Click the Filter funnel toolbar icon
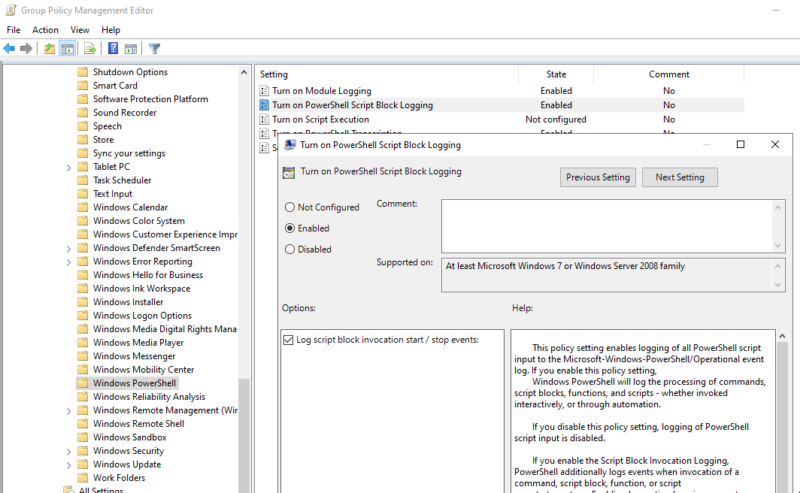800x493 pixels. click(x=155, y=48)
